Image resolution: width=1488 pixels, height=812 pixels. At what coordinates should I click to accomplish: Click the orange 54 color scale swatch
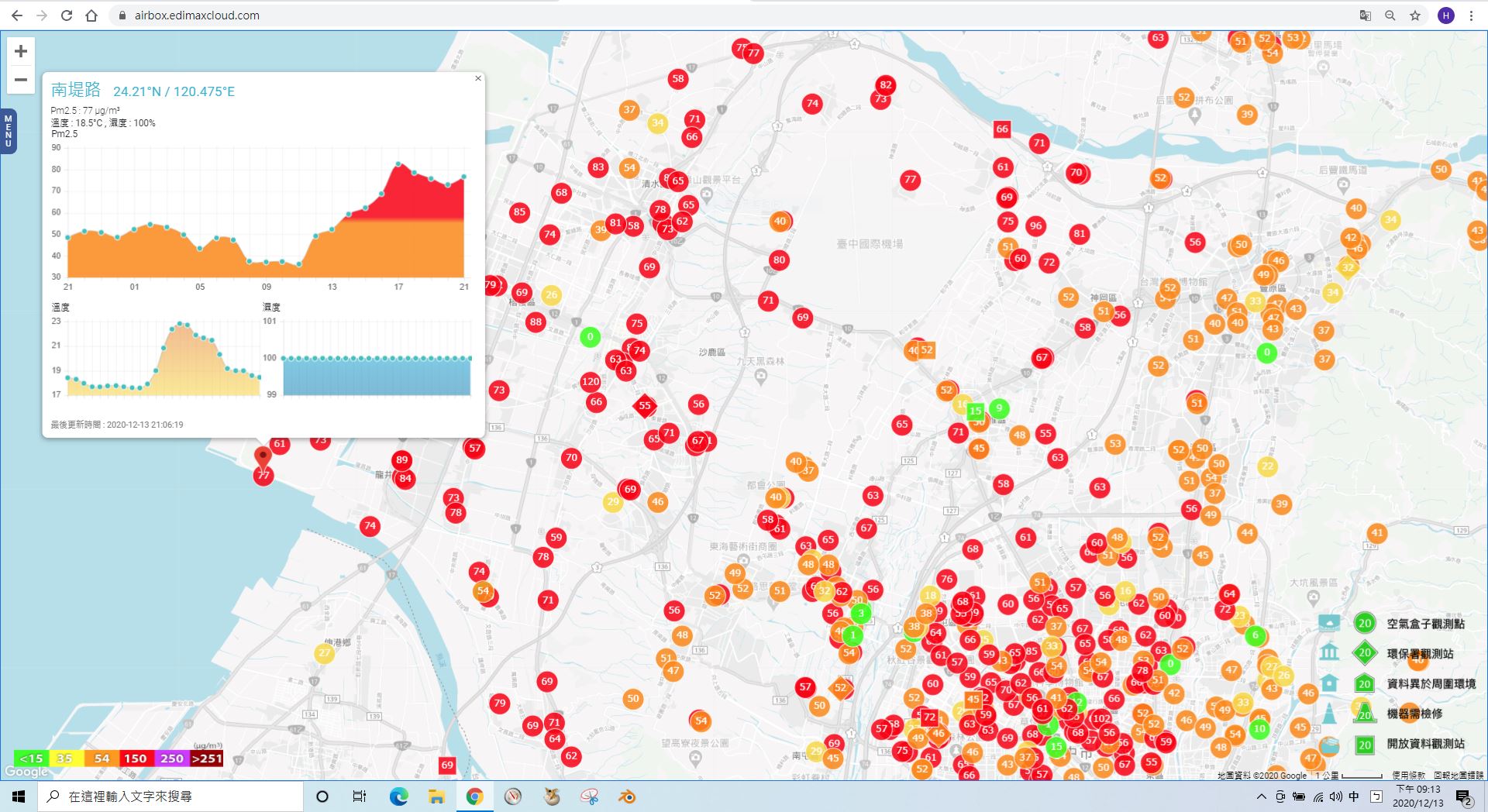pyautogui.click(x=102, y=759)
